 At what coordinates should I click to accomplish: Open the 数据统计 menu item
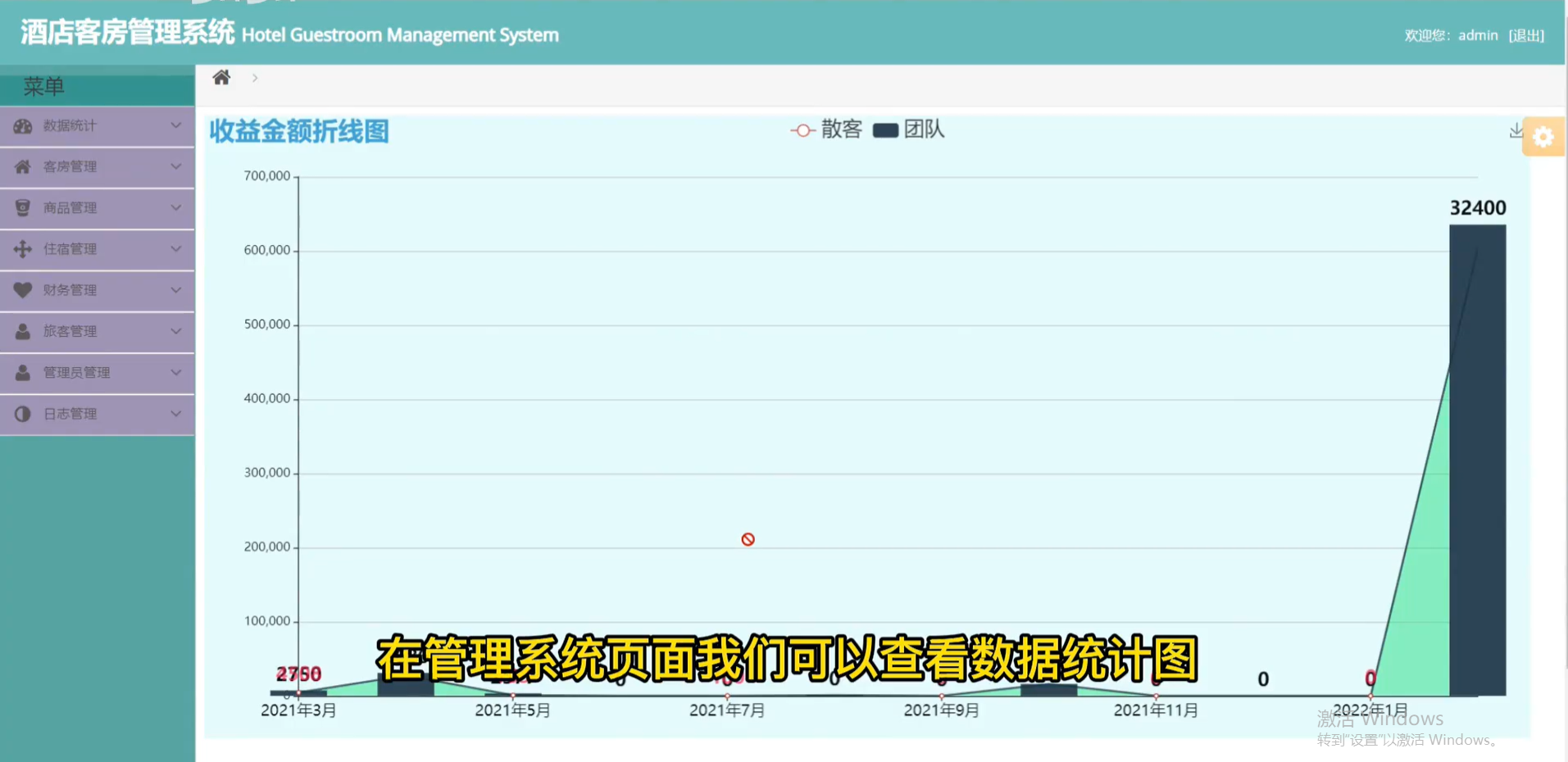(98, 126)
